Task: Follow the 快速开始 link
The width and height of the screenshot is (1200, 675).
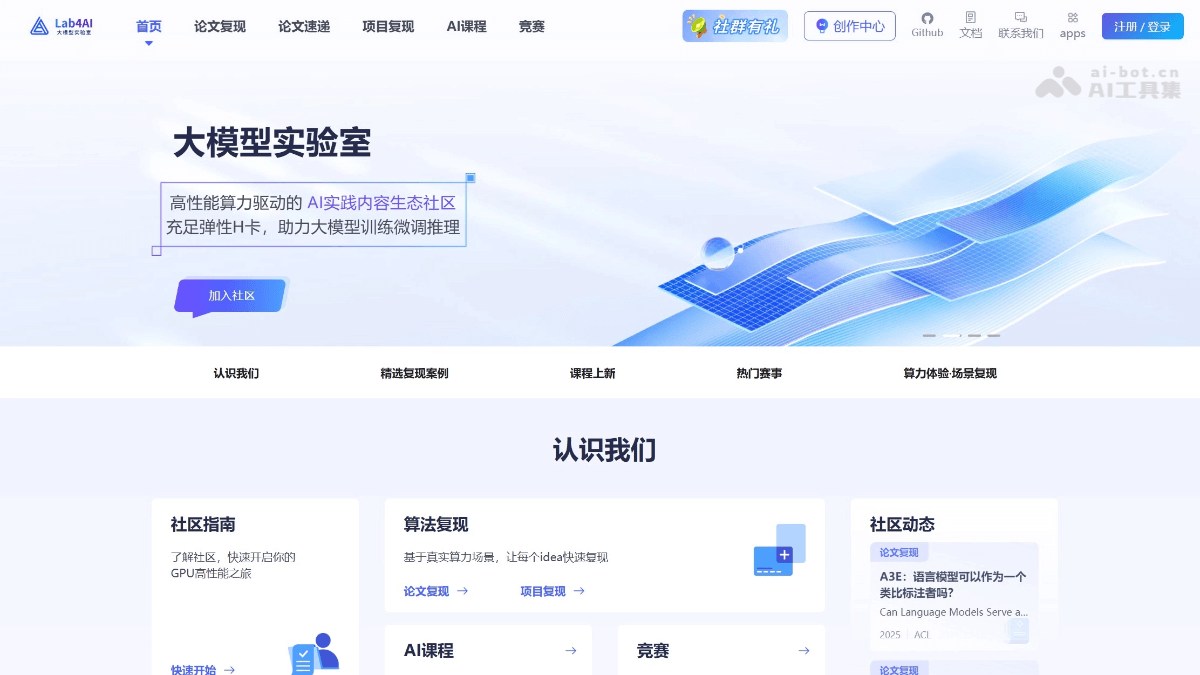Action: tap(202, 669)
